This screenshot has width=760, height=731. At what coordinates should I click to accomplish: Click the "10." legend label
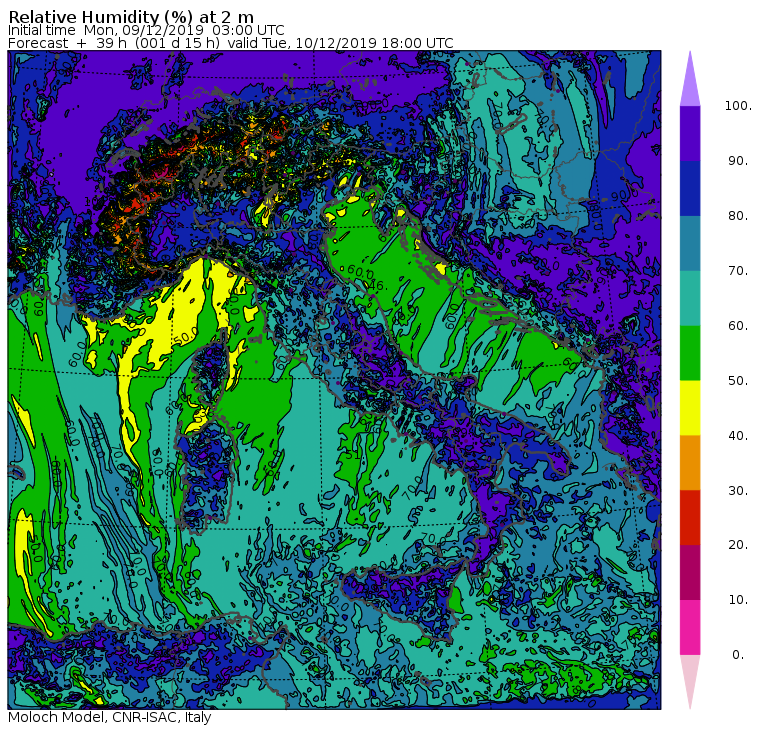tap(738, 600)
